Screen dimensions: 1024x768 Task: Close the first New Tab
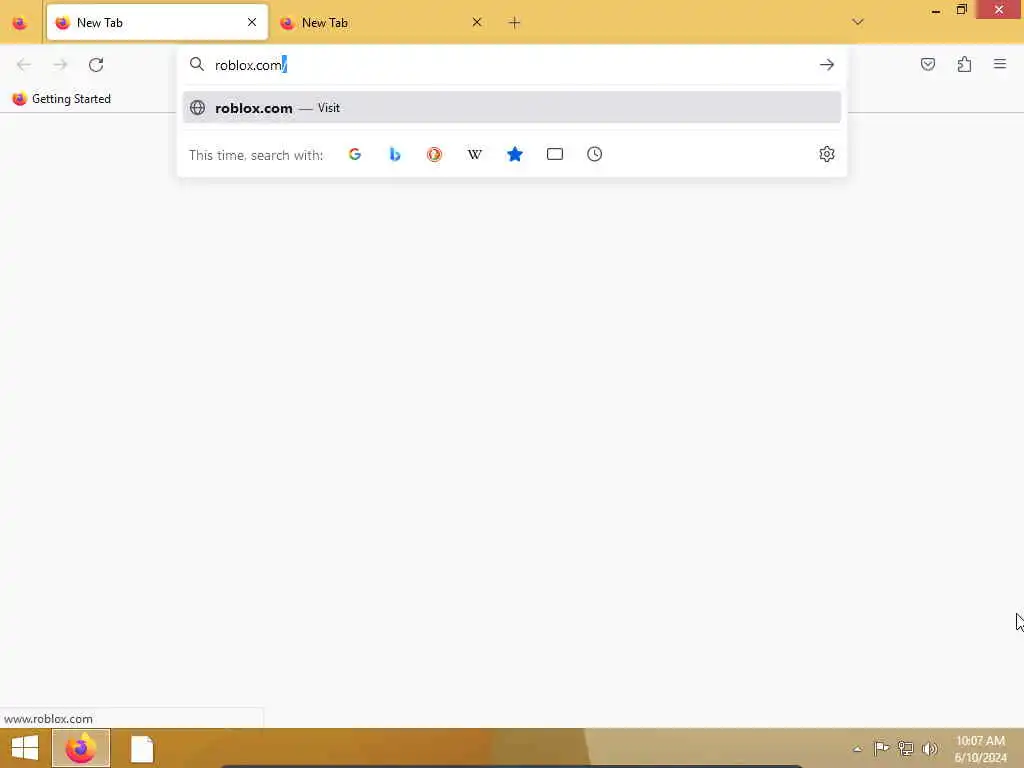(252, 22)
